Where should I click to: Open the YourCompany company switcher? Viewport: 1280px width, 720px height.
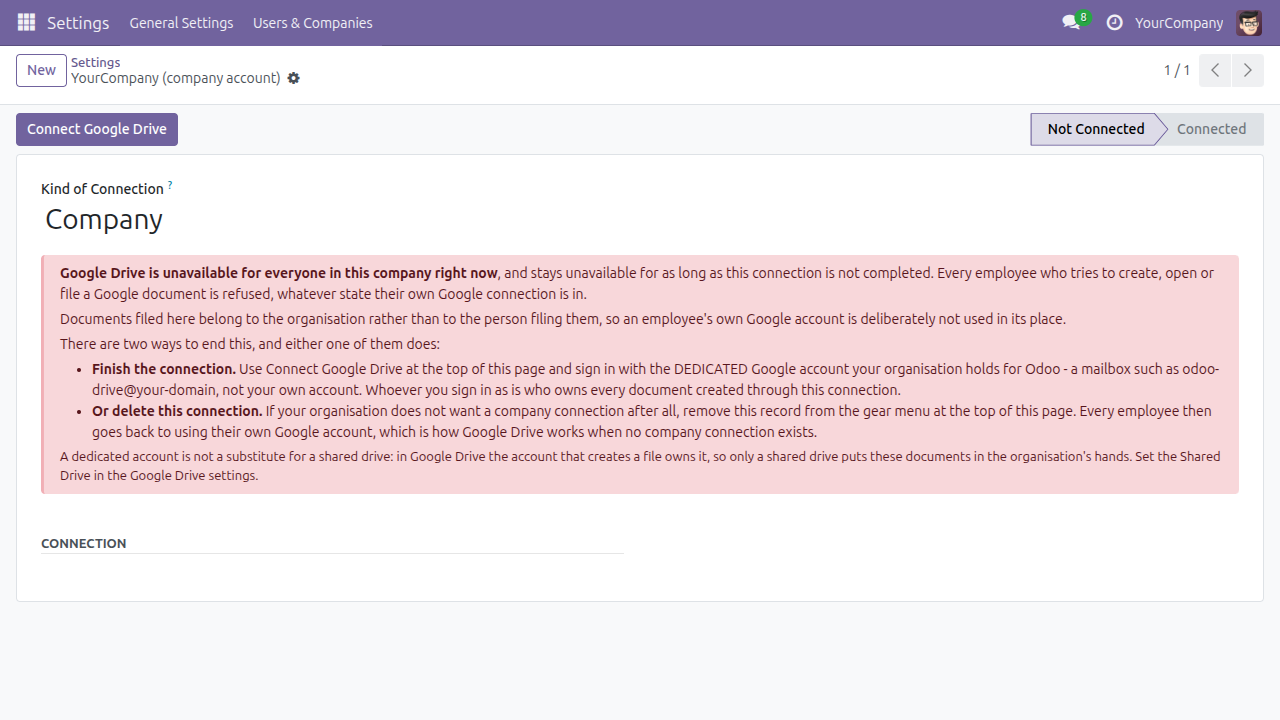click(x=1179, y=22)
